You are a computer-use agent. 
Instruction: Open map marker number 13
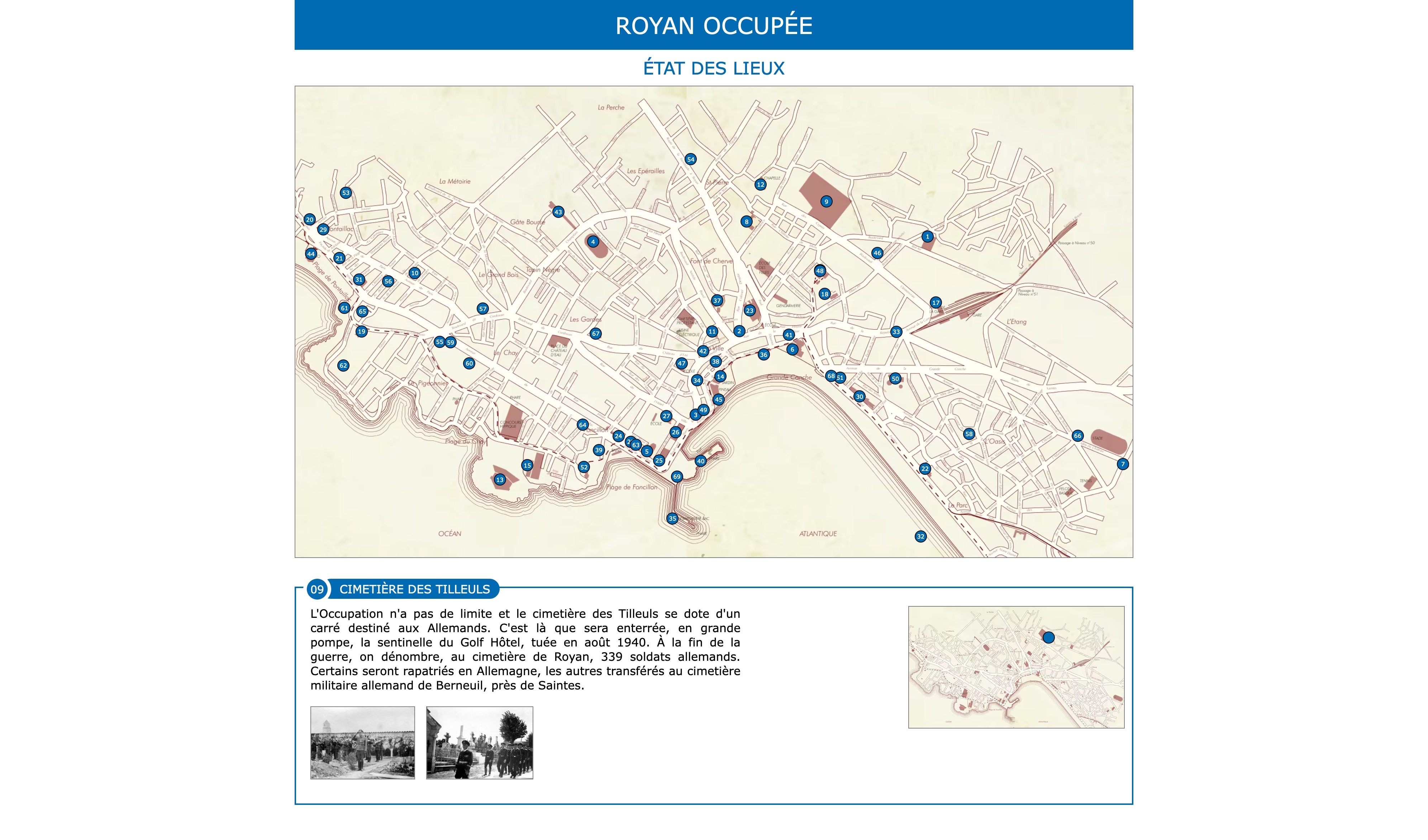(500, 480)
